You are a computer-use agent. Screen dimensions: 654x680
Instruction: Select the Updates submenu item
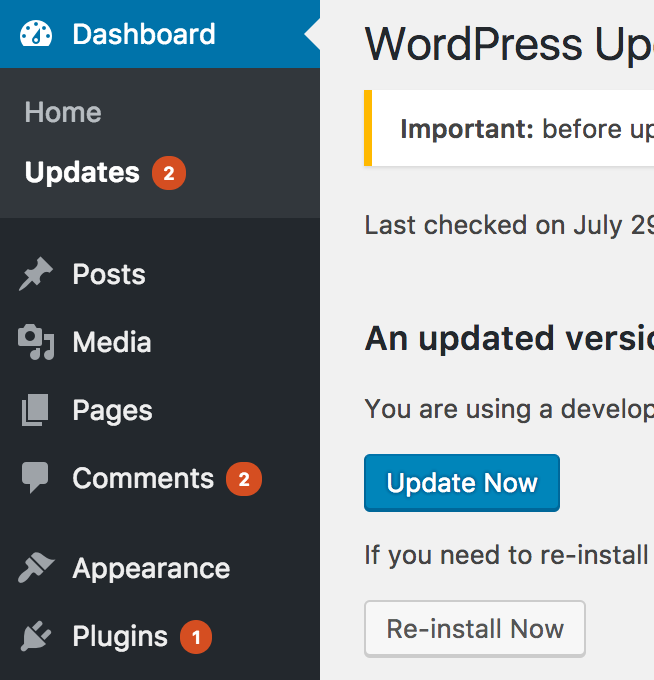click(82, 173)
